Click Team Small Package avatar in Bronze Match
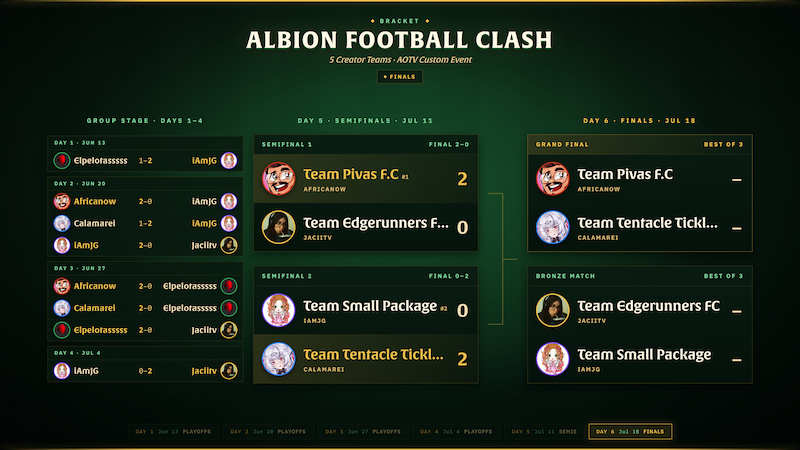 point(553,359)
